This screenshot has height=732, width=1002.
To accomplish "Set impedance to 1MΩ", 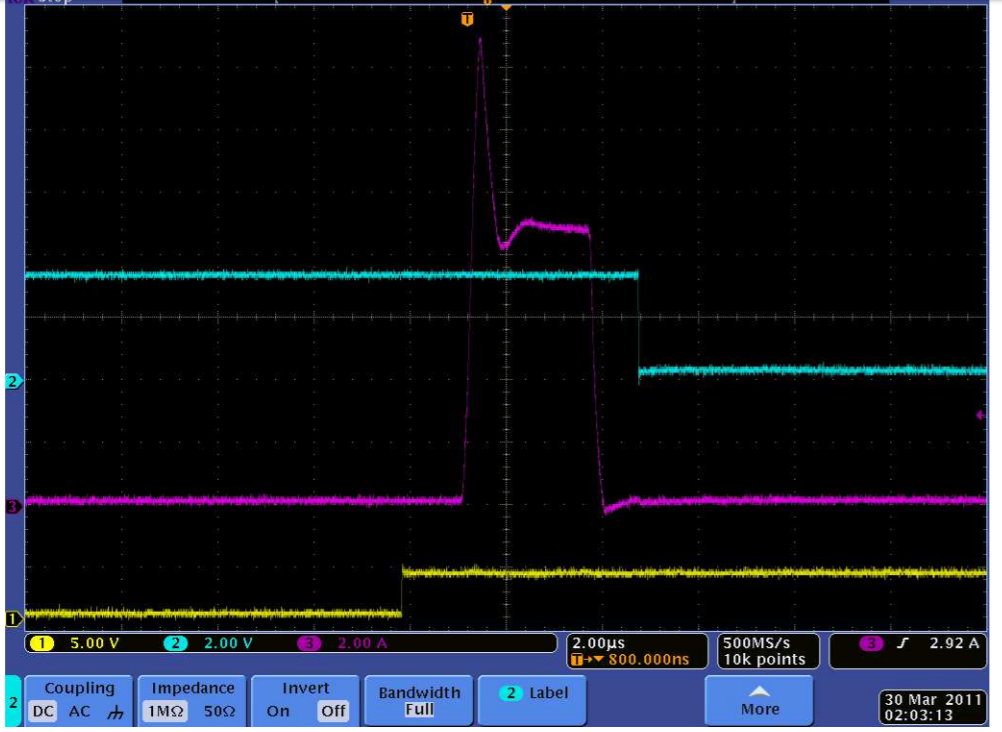I will coord(165,711).
